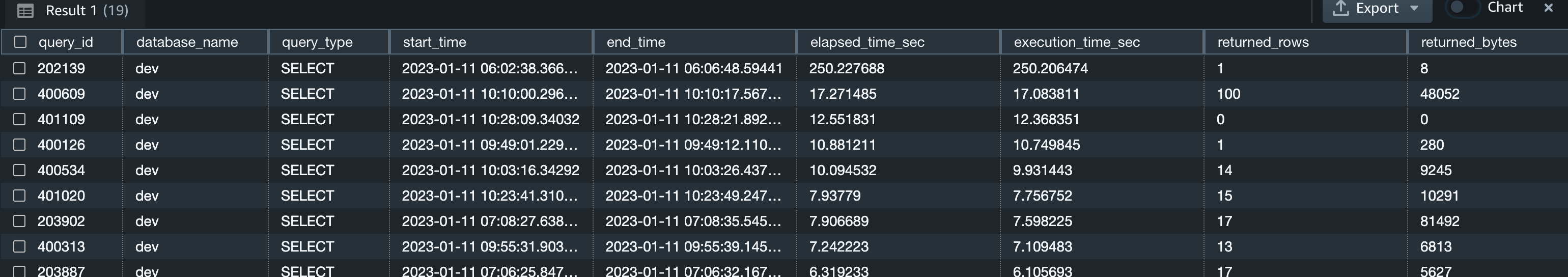Sort by the database_name column header

[187, 42]
